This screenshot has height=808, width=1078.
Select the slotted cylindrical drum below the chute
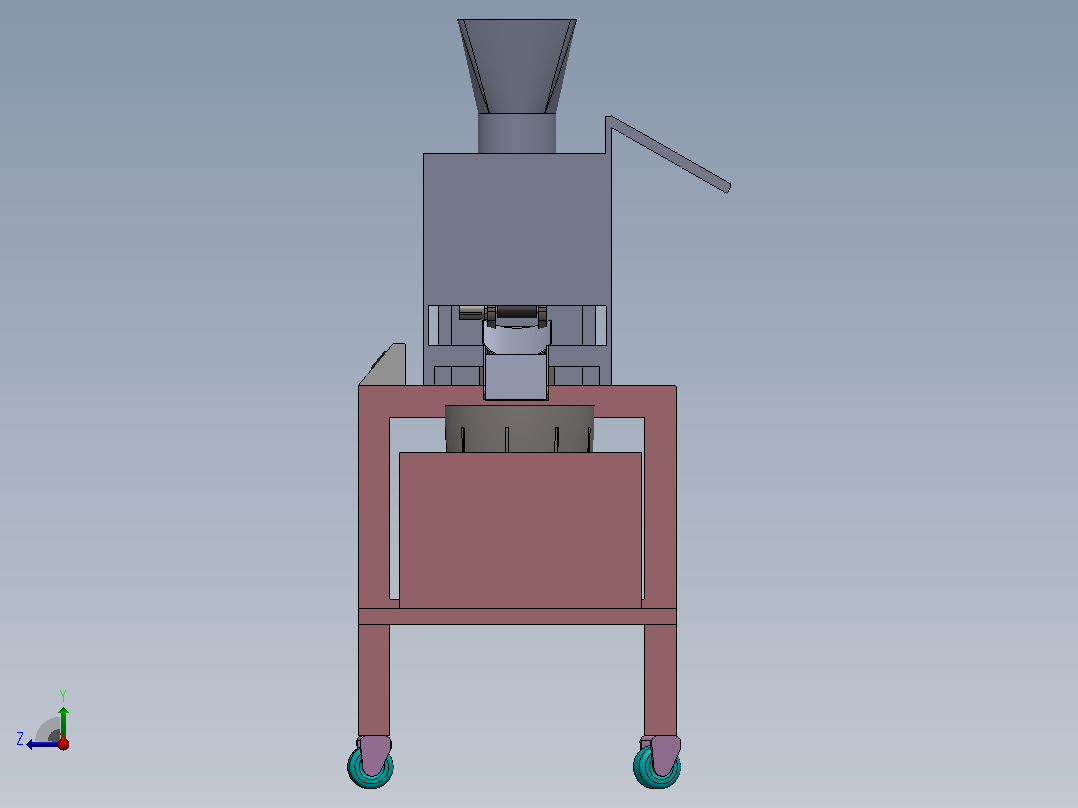(x=520, y=428)
